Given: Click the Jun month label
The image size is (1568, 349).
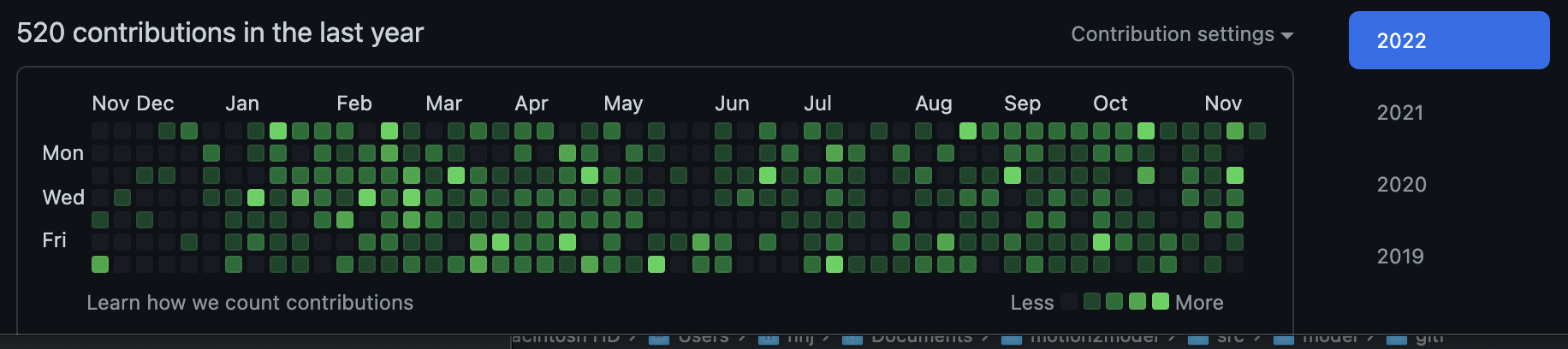Looking at the screenshot, I should [x=733, y=104].
